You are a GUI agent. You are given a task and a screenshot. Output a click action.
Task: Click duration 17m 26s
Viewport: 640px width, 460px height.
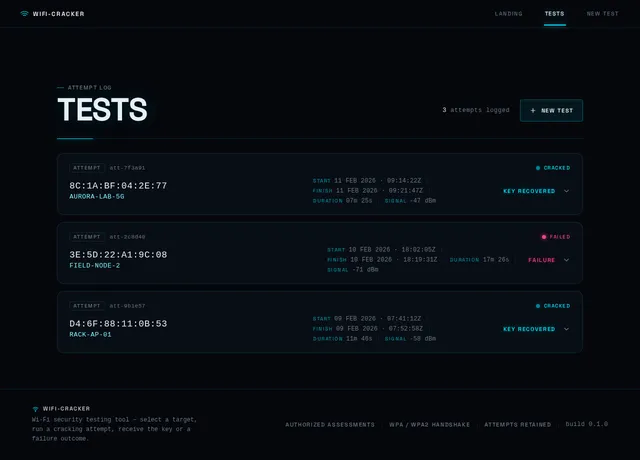pos(496,260)
